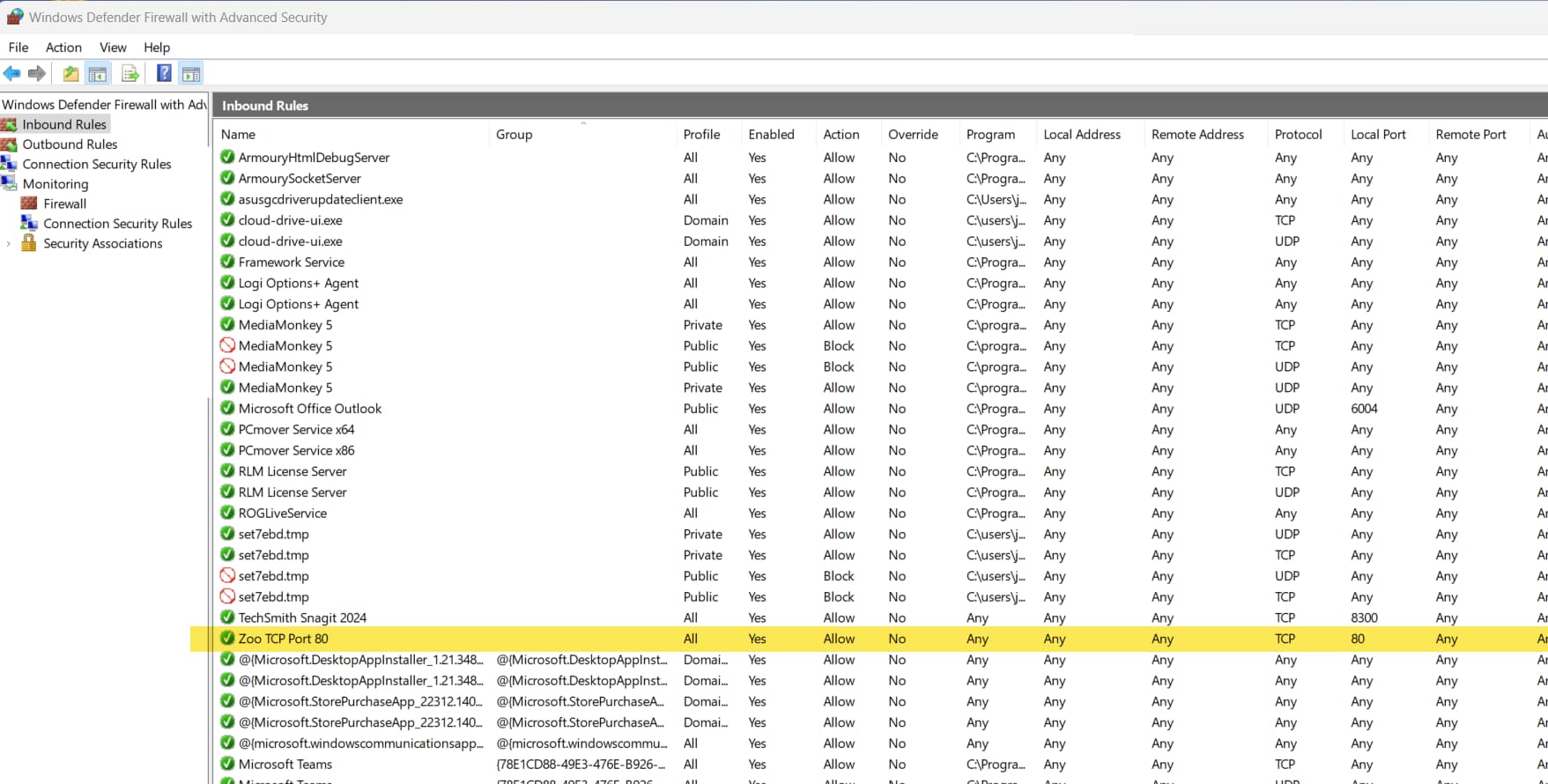Click the Up One Level folder icon
Viewport: 1548px width, 784px height.
(x=70, y=74)
